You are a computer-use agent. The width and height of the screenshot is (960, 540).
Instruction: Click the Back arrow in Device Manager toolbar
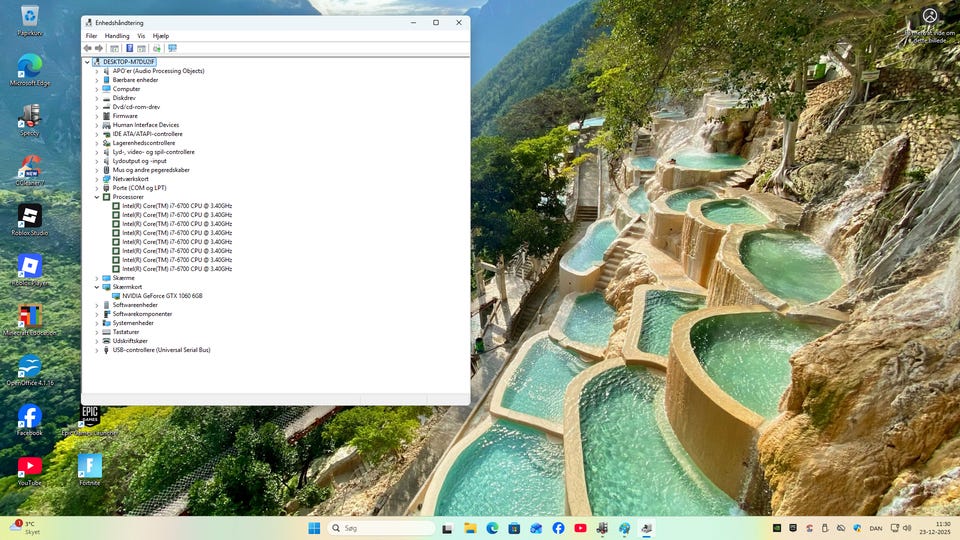[88, 48]
